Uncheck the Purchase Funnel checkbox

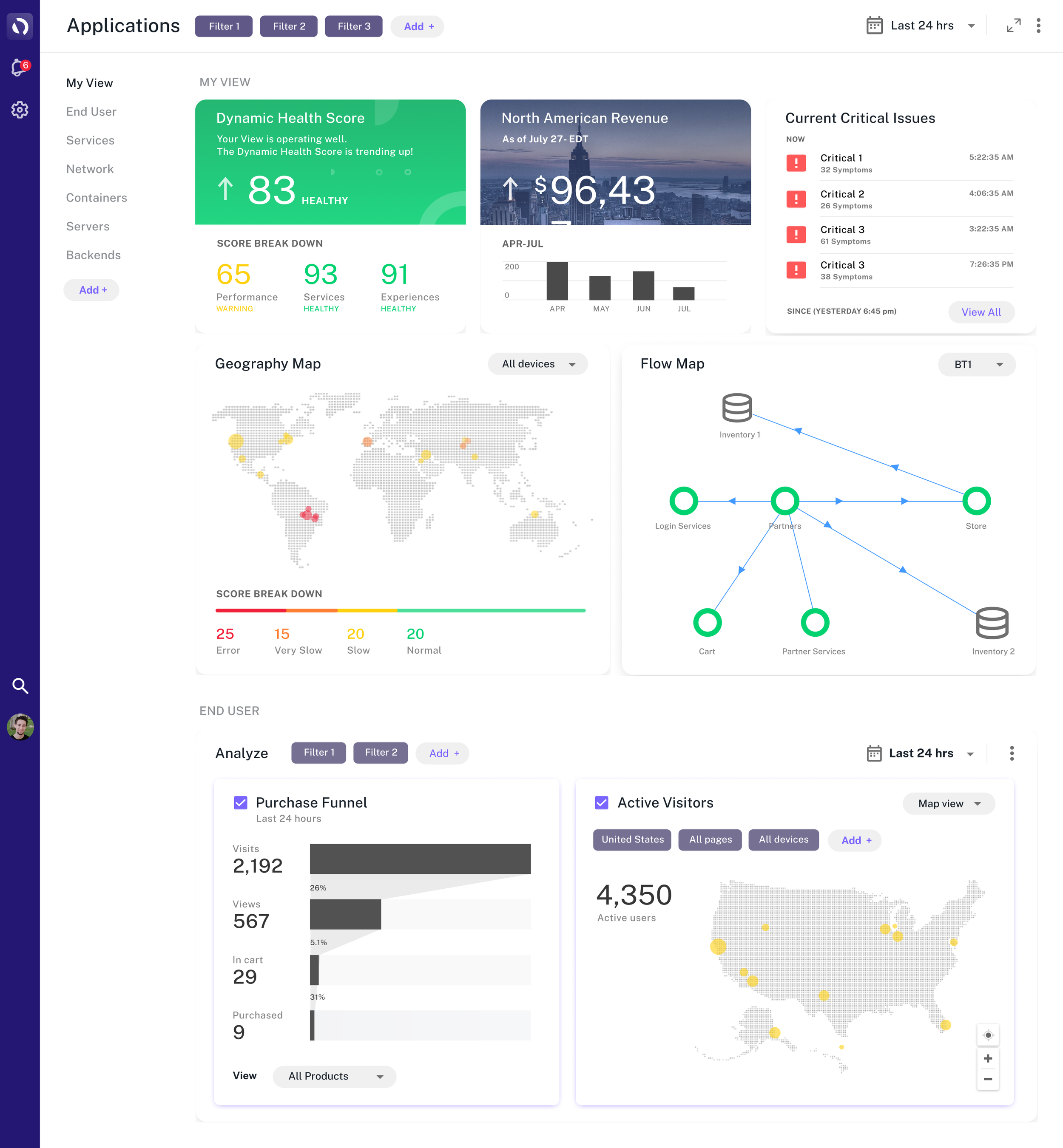(240, 802)
